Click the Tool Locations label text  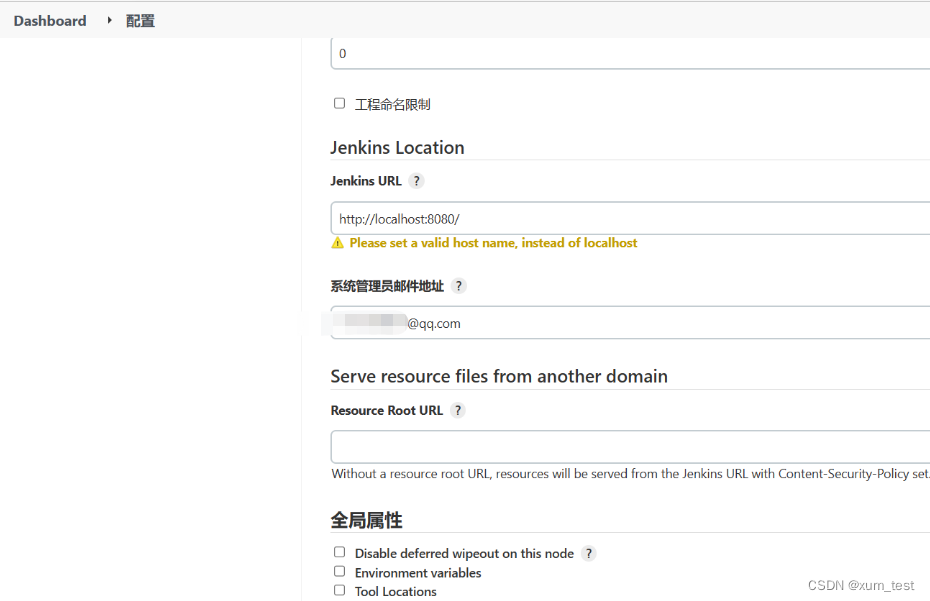[396, 592]
